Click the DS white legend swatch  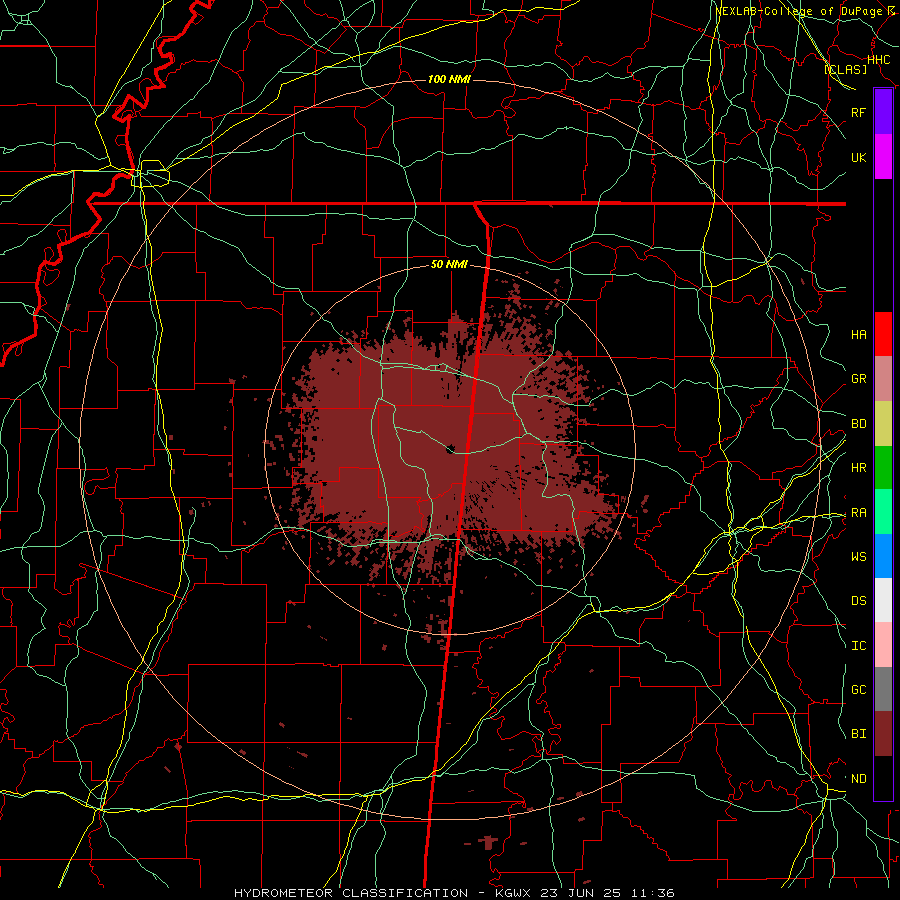coord(883,600)
